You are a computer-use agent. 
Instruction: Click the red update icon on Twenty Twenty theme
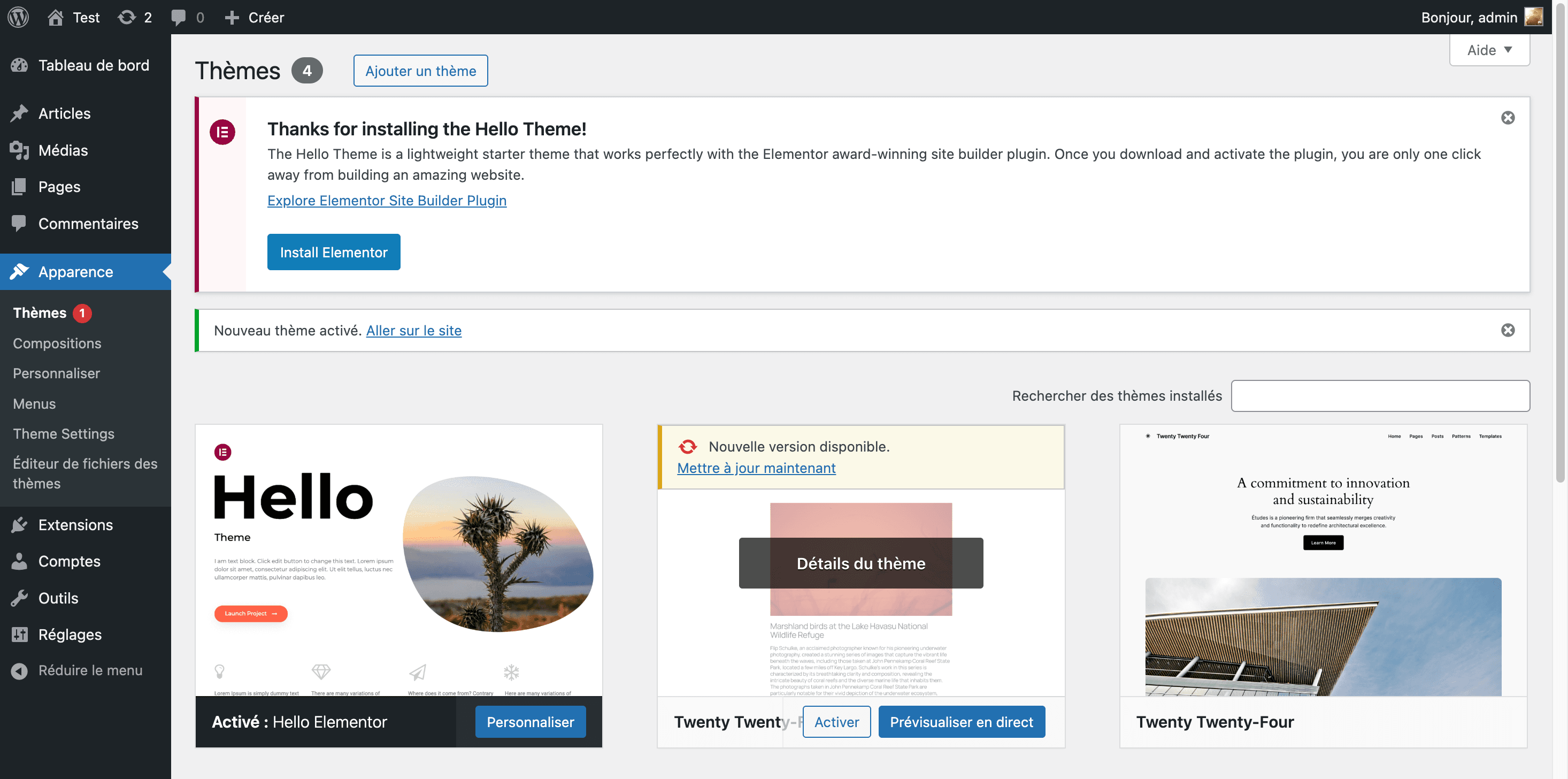[688, 446]
